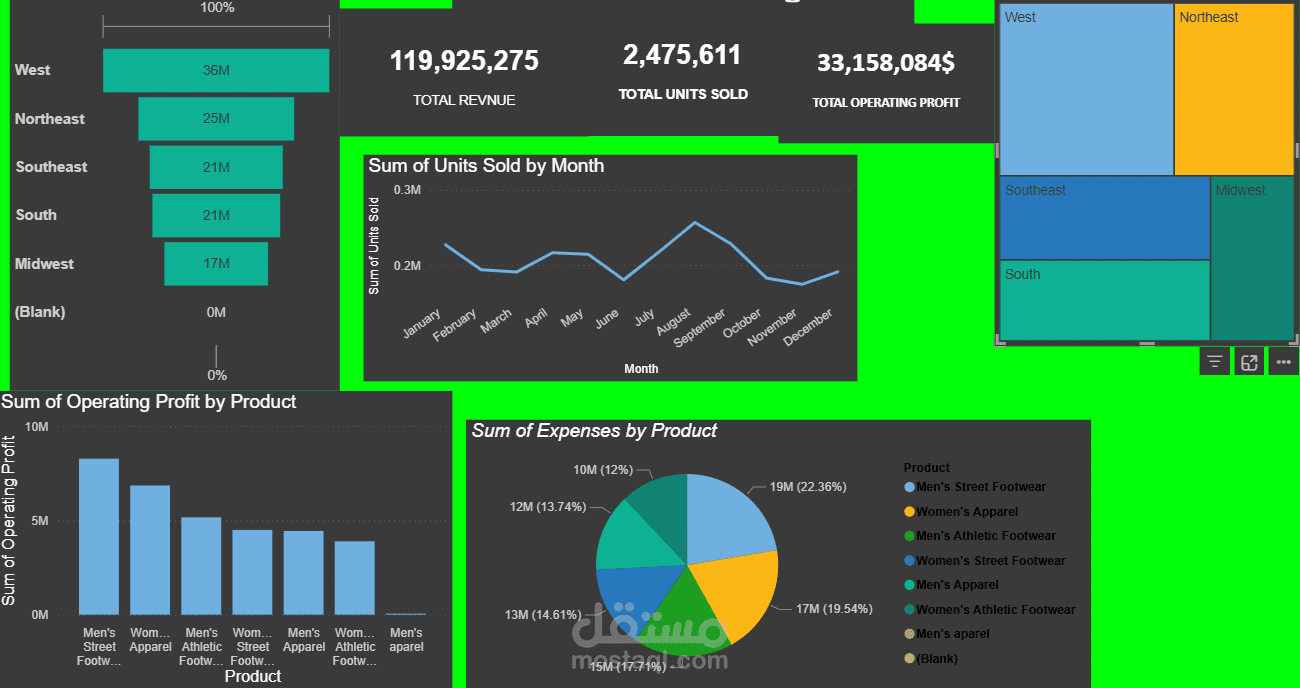Click the Women's Street Footwear color dot
Screen dimensions: 1300x688
(x=910, y=560)
